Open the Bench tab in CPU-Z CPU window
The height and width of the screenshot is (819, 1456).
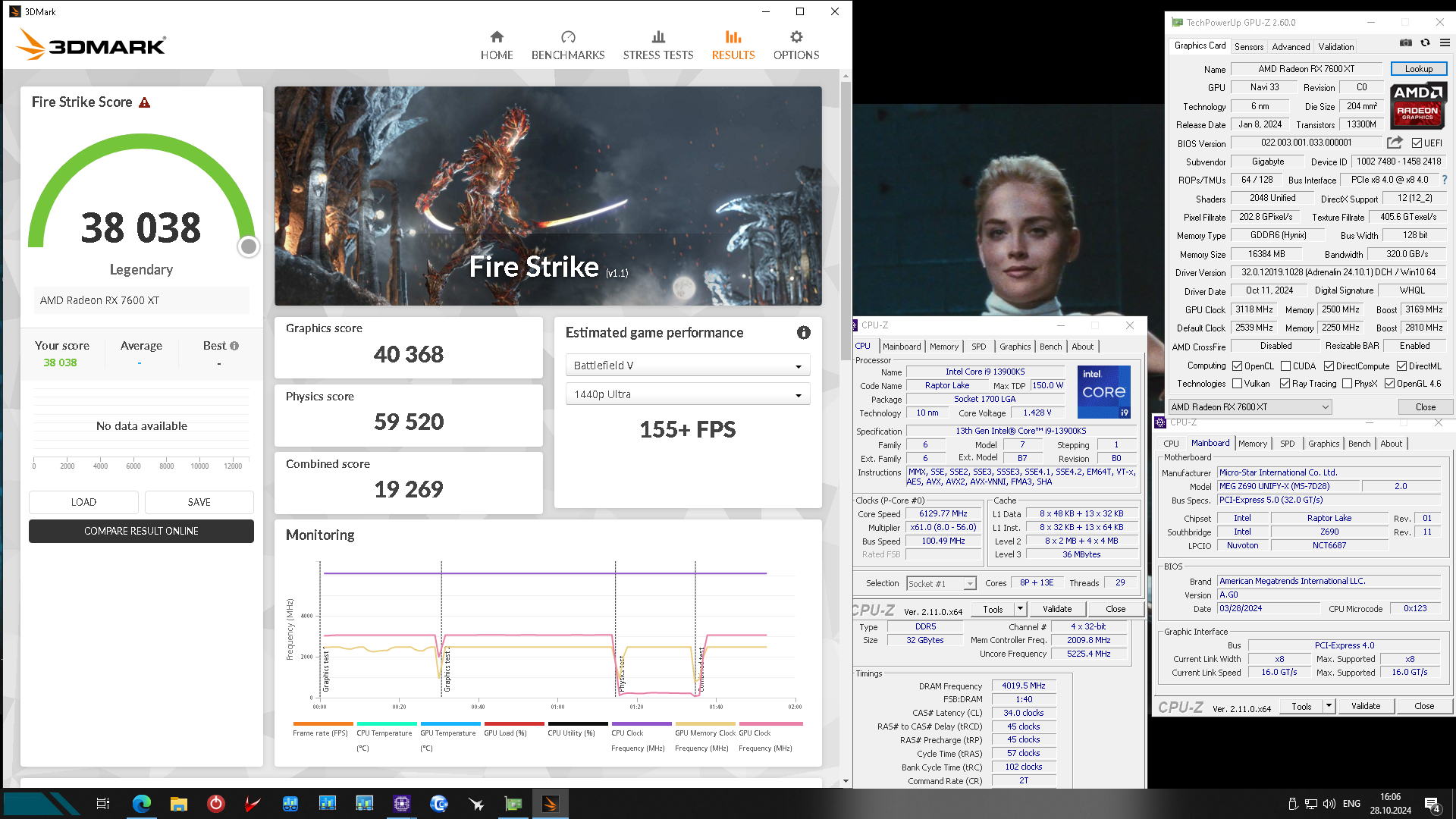click(x=1050, y=347)
